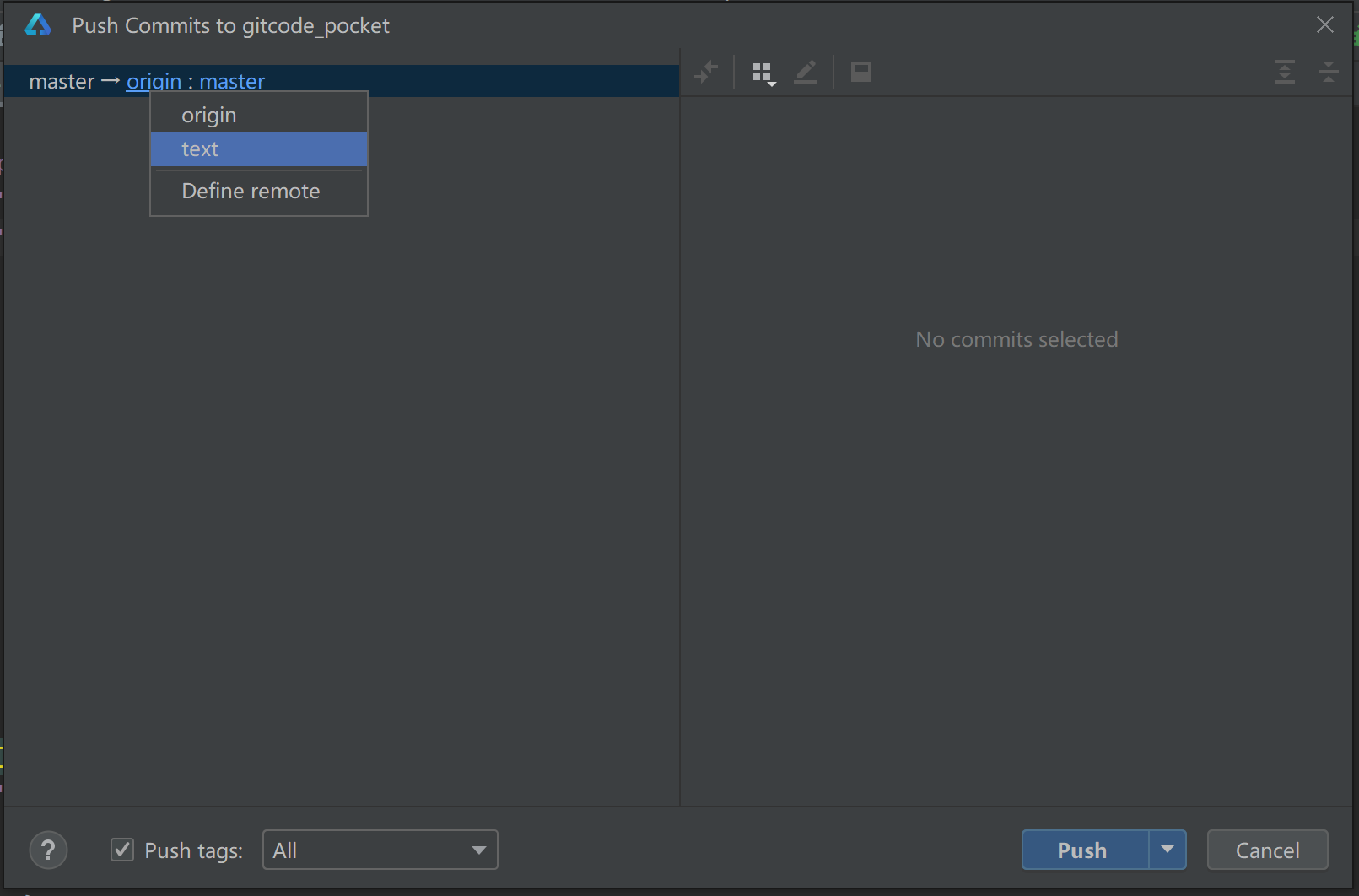Select the local master branch label
The height and width of the screenshot is (896, 1359).
click(x=62, y=82)
